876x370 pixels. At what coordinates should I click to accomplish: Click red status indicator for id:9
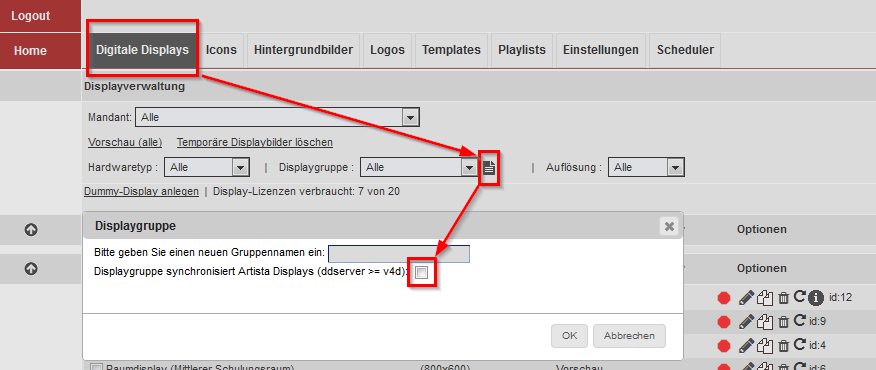click(724, 322)
